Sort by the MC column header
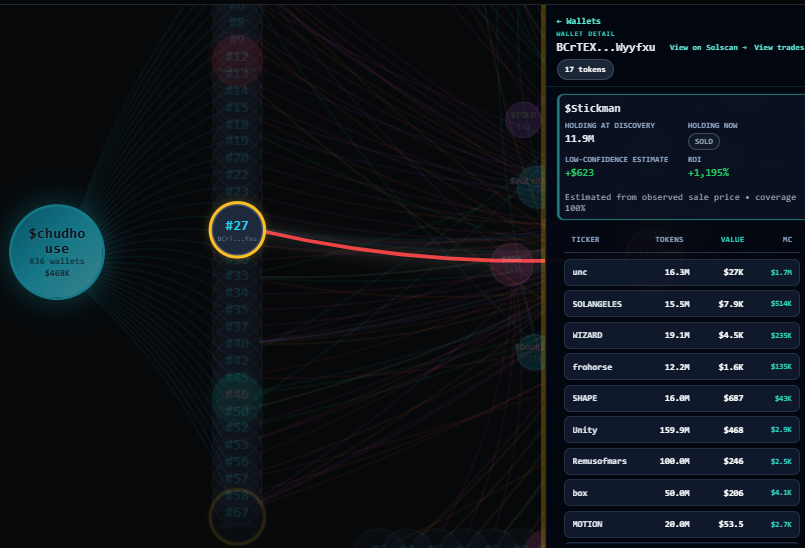 pos(787,239)
